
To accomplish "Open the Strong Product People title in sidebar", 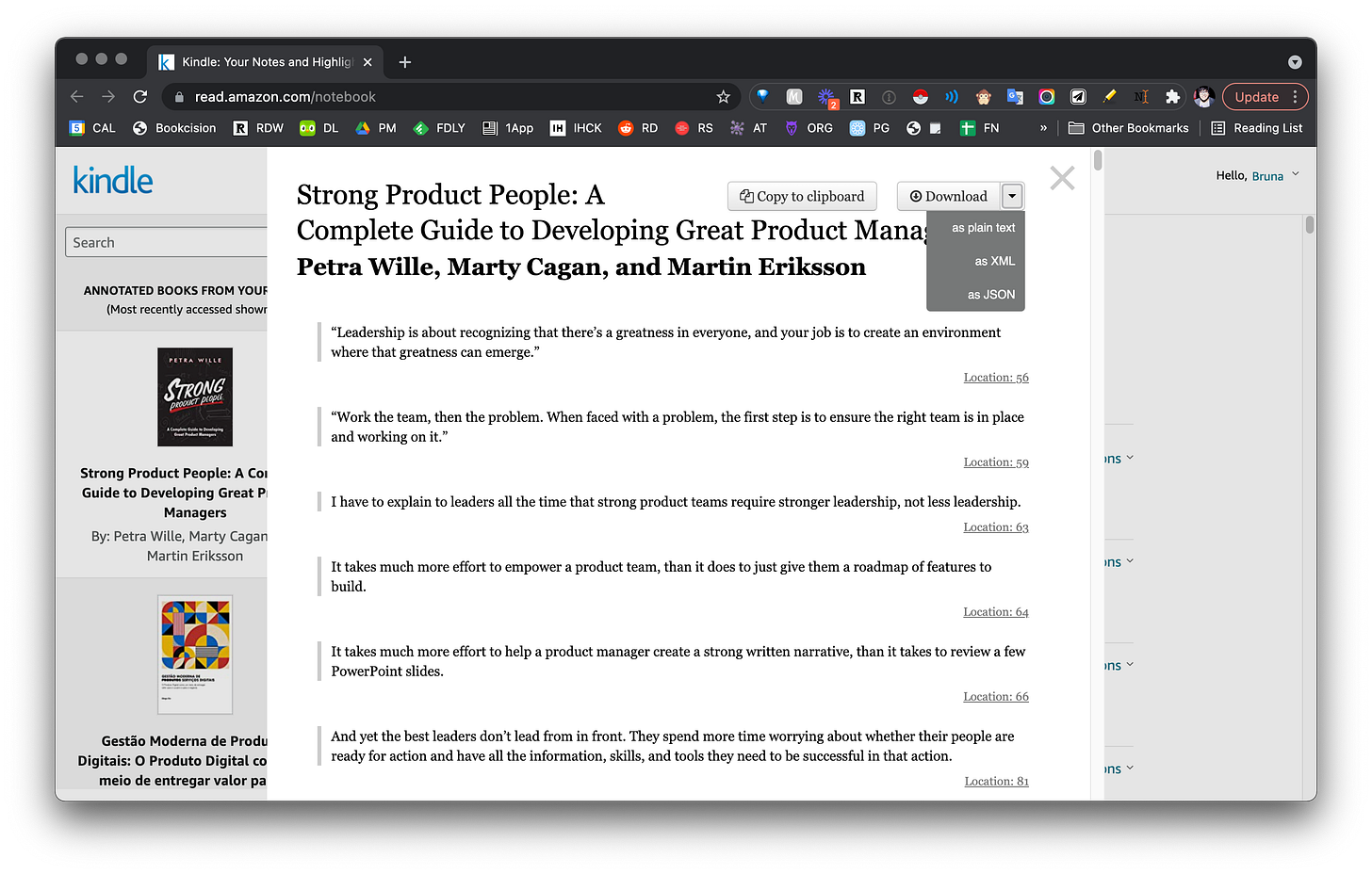I will [x=174, y=493].
